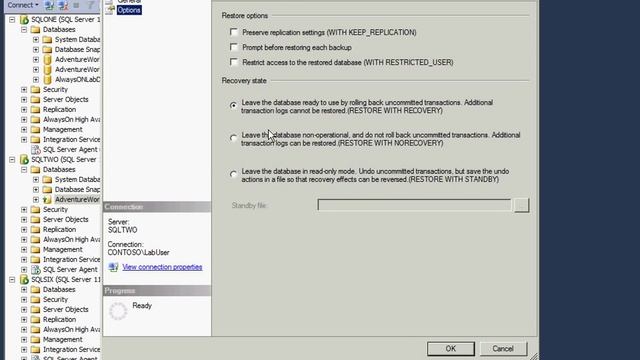Image resolution: width=640 pixels, height=360 pixels.
Task: Select the Integration Service label under SQLTWO
Action: (x=71, y=260)
